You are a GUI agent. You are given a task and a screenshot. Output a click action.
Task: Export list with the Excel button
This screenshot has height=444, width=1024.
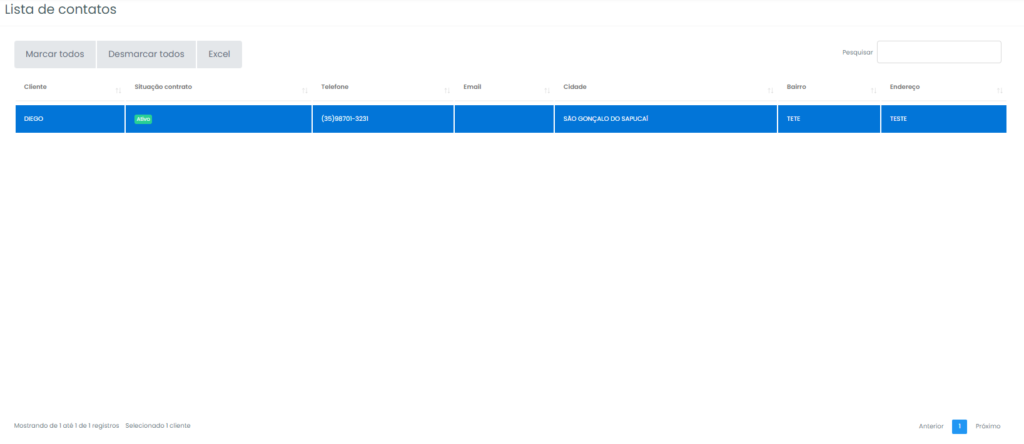click(x=219, y=54)
